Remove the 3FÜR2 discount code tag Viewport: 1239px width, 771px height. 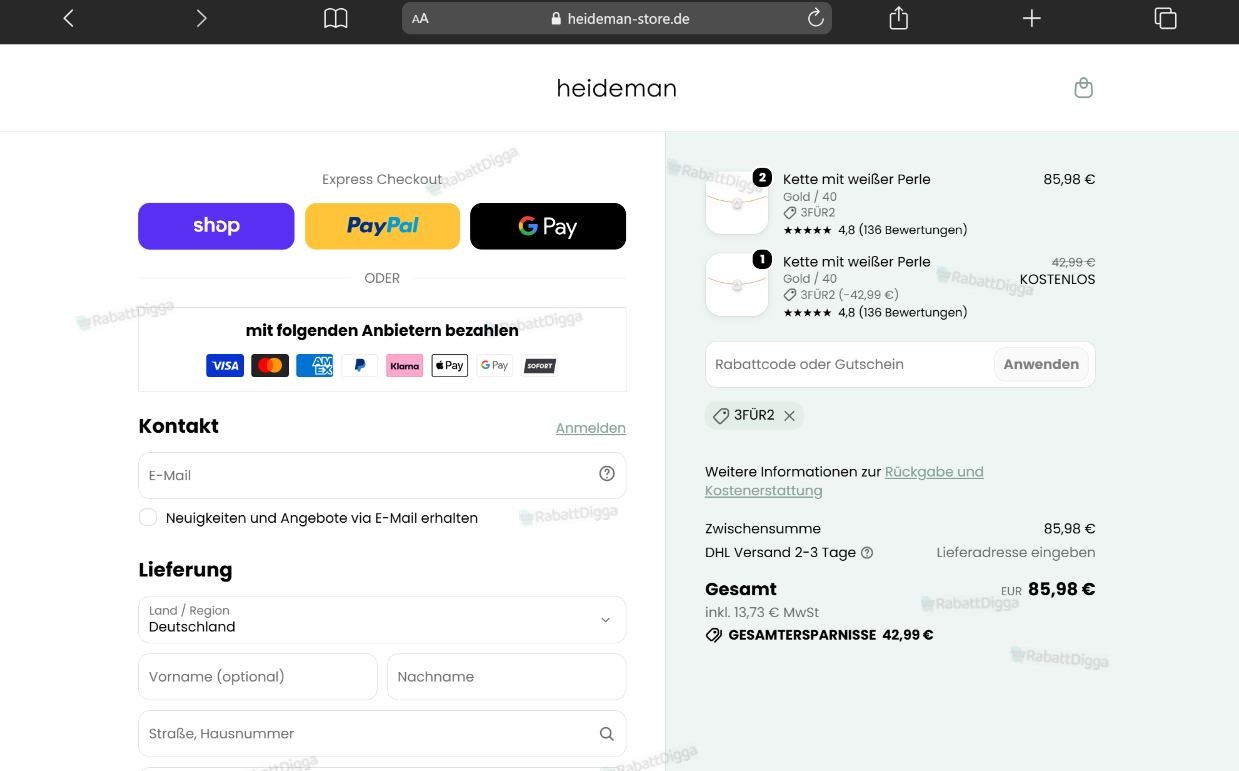point(789,416)
